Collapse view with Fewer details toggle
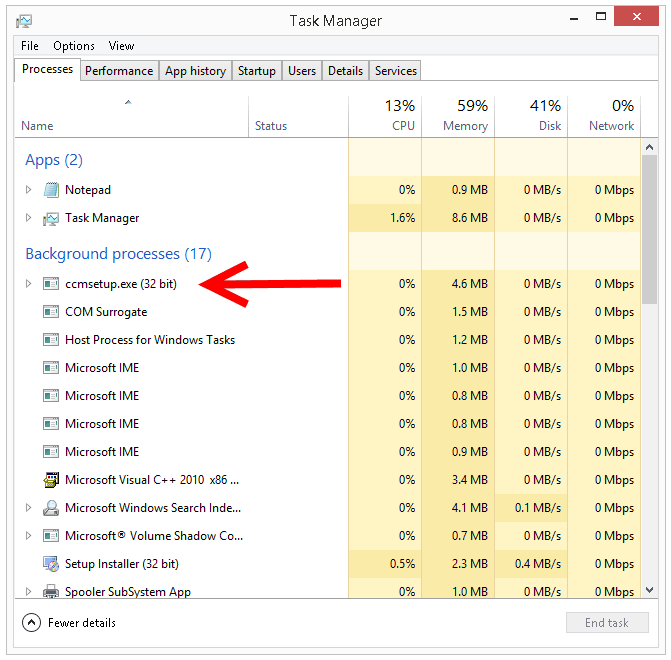671x660 pixels. click(x=31, y=623)
